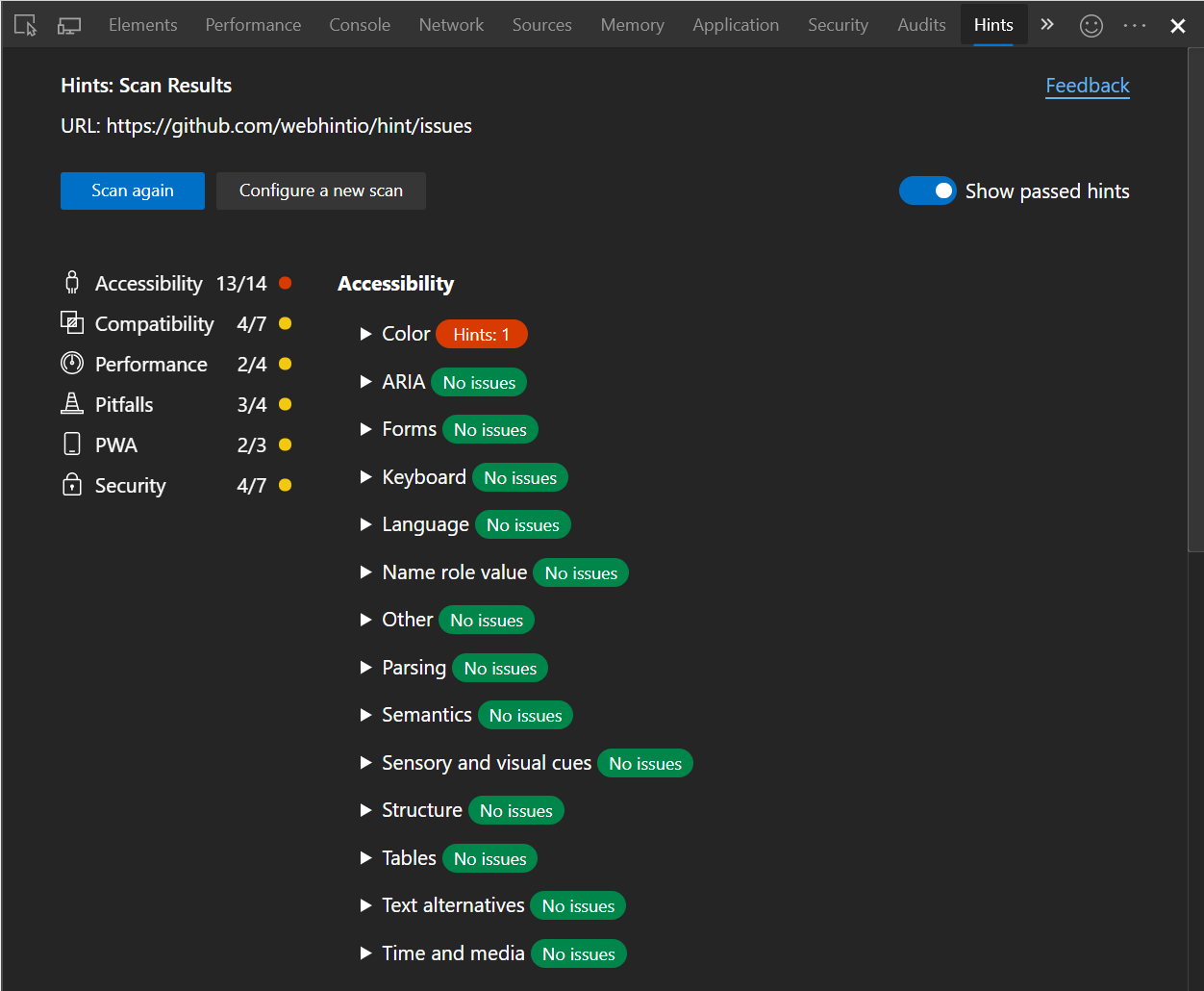
Task: Click the Performance gauge icon in sidebar
Action: [72, 364]
